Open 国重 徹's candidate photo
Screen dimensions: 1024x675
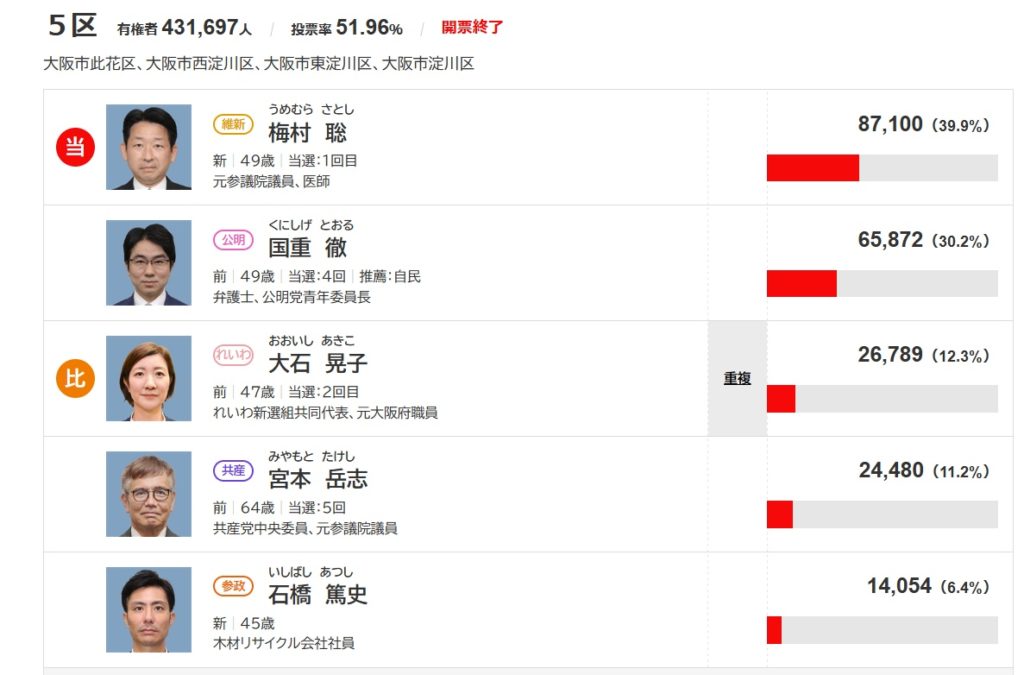pos(149,263)
